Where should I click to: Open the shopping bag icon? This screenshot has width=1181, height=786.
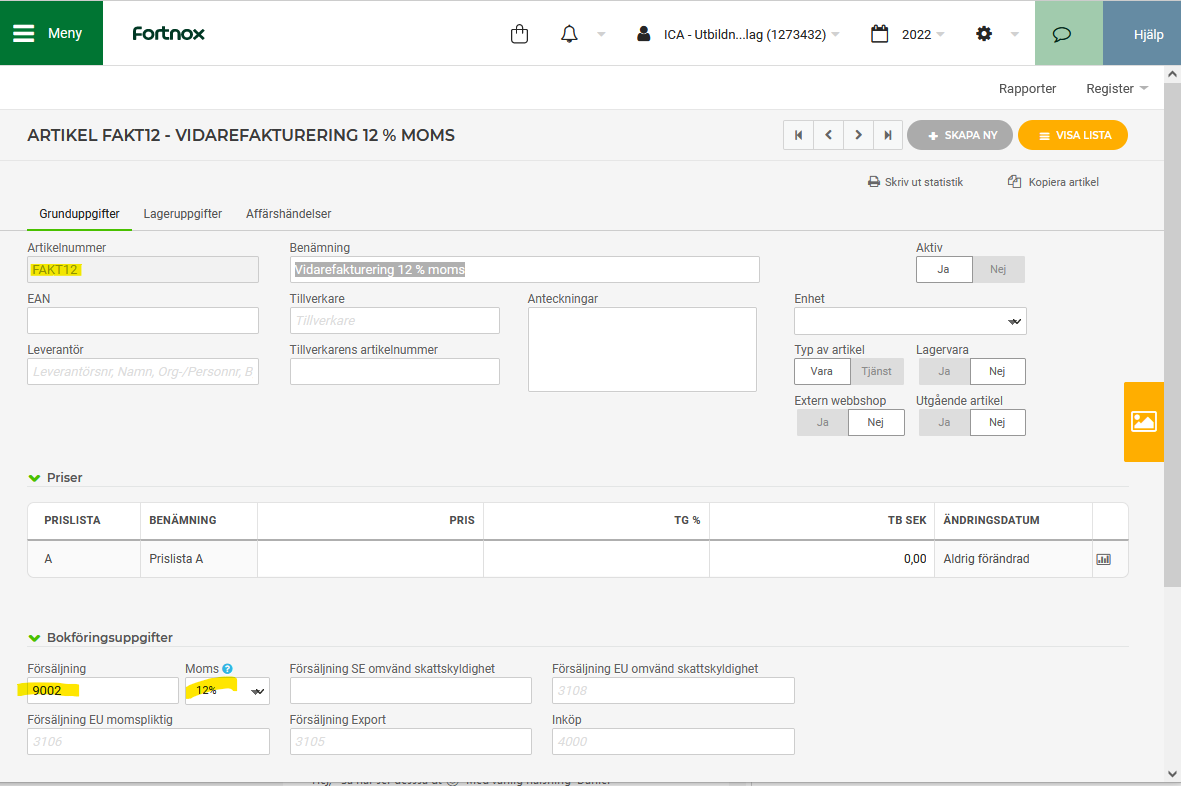(520, 34)
